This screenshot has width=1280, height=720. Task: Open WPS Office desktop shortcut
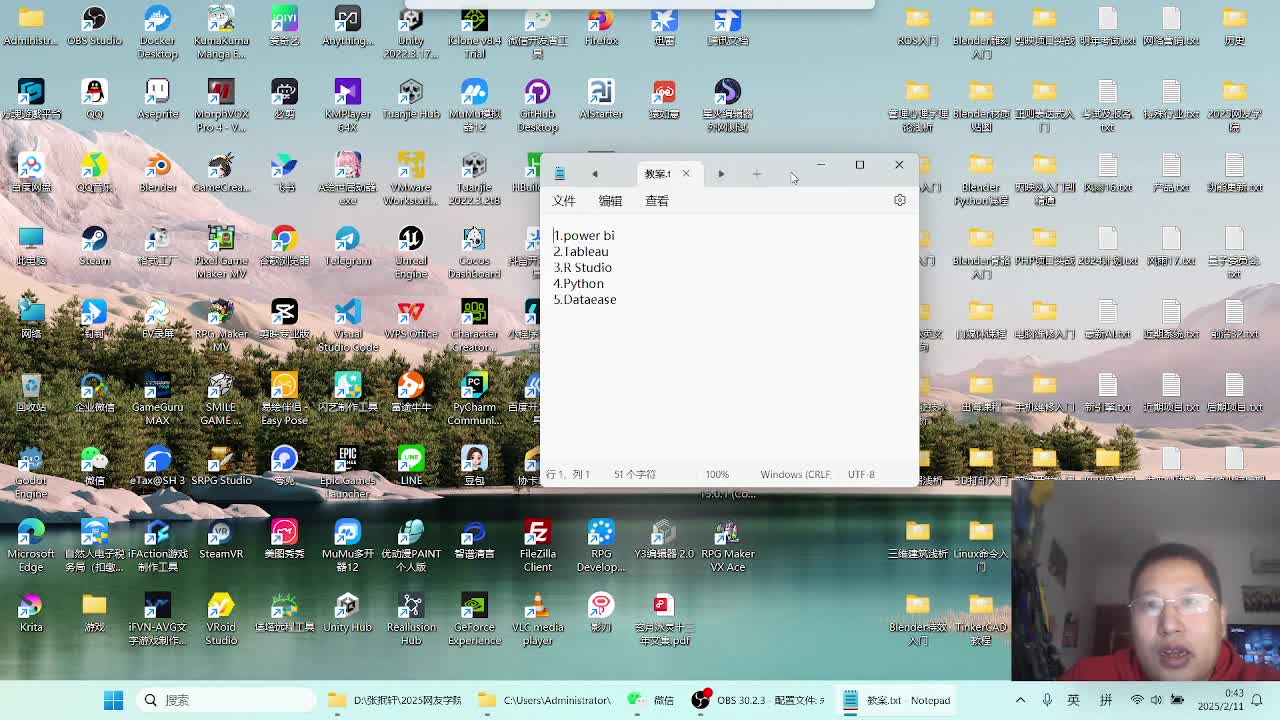point(410,318)
